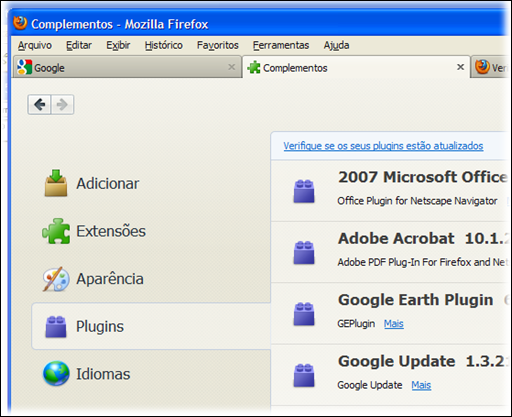Viewport: 512px width, 417px height.
Task: Click the blue Plugins brick icon in the sidebar
Action: [56, 326]
